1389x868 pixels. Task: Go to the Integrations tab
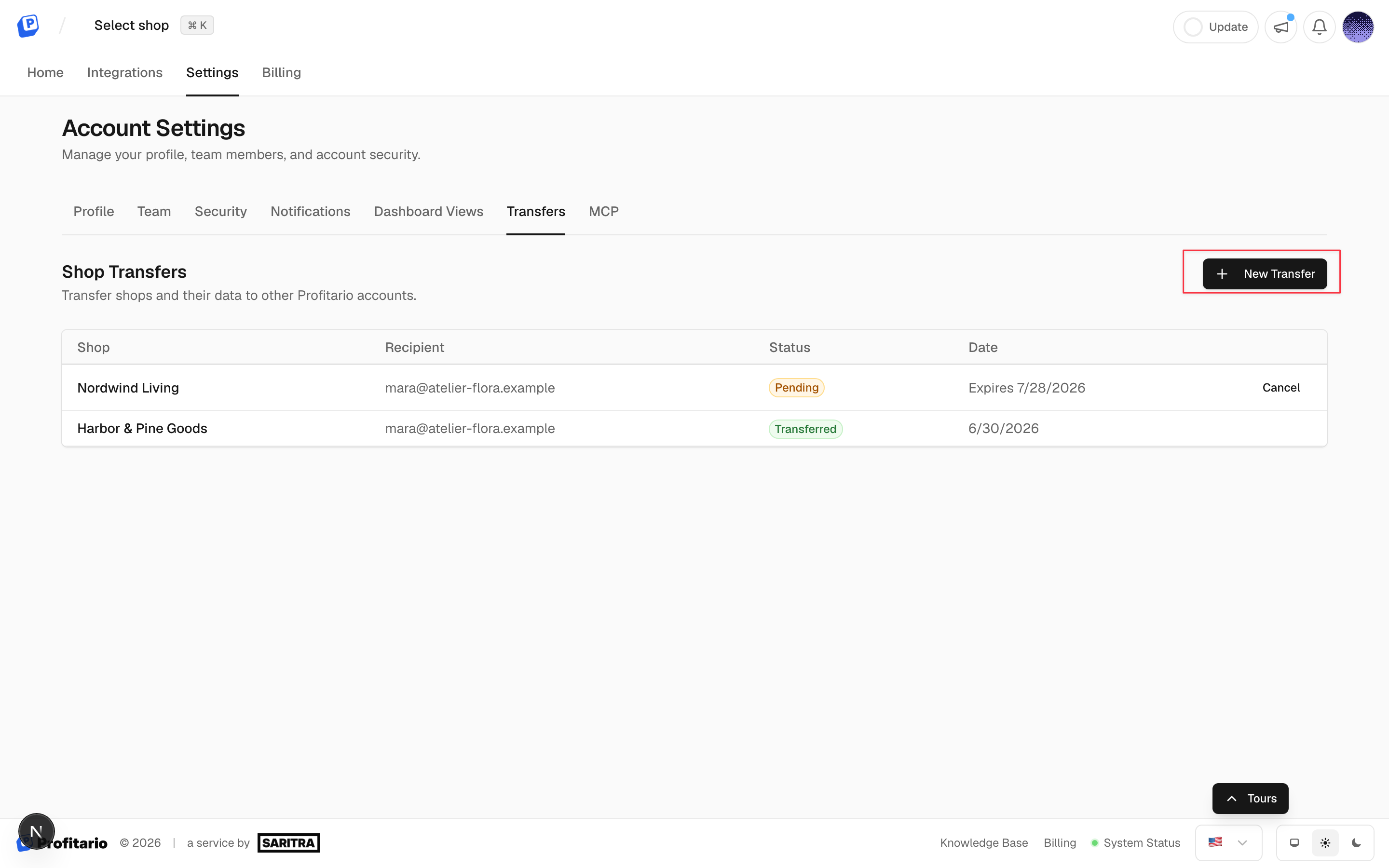point(124,72)
